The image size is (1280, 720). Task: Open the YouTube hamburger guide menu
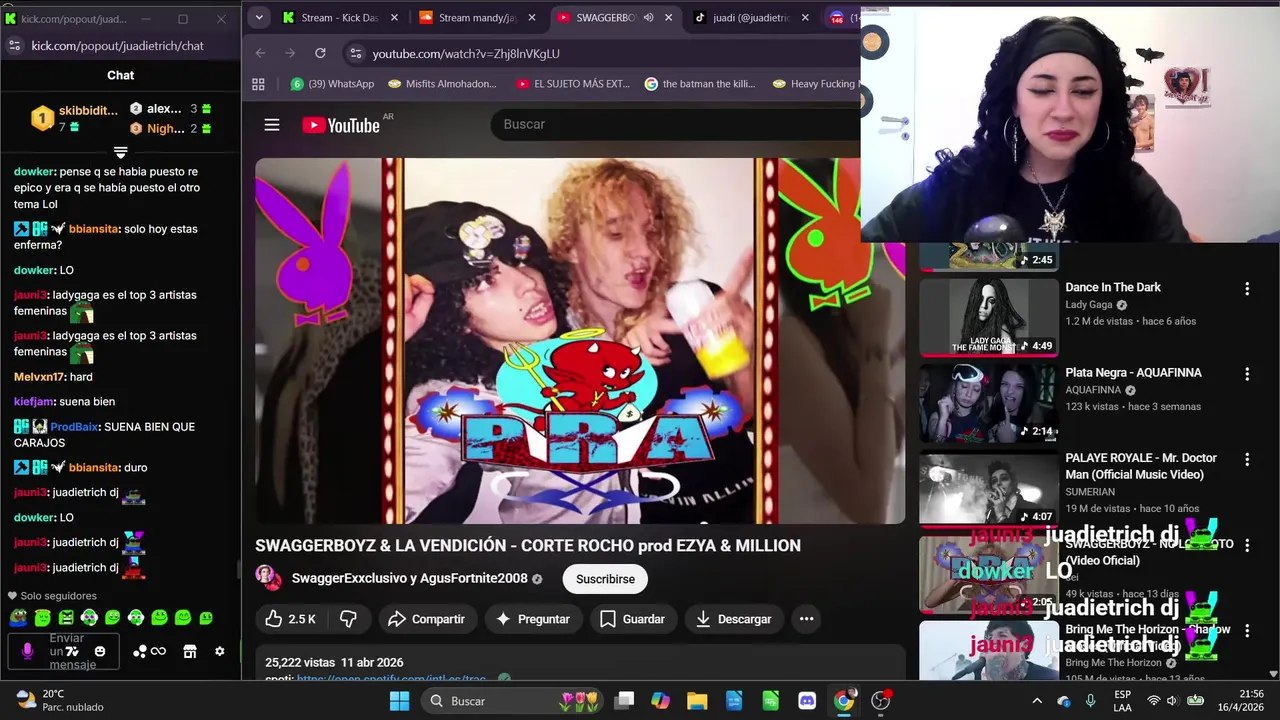click(272, 125)
